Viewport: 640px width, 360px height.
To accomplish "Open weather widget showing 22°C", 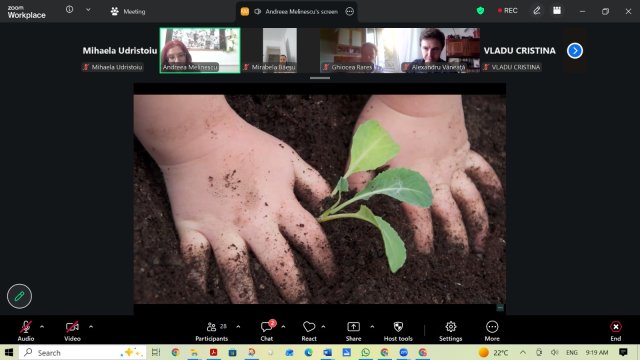I will [494, 352].
